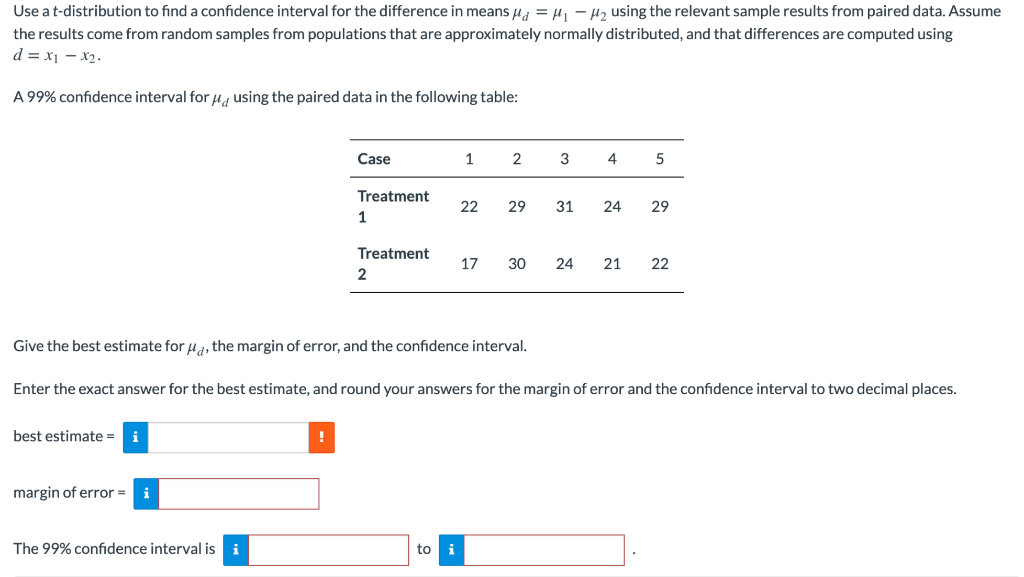Select the text 'best estimate ='
This screenshot has width=1024, height=577.
(62, 436)
